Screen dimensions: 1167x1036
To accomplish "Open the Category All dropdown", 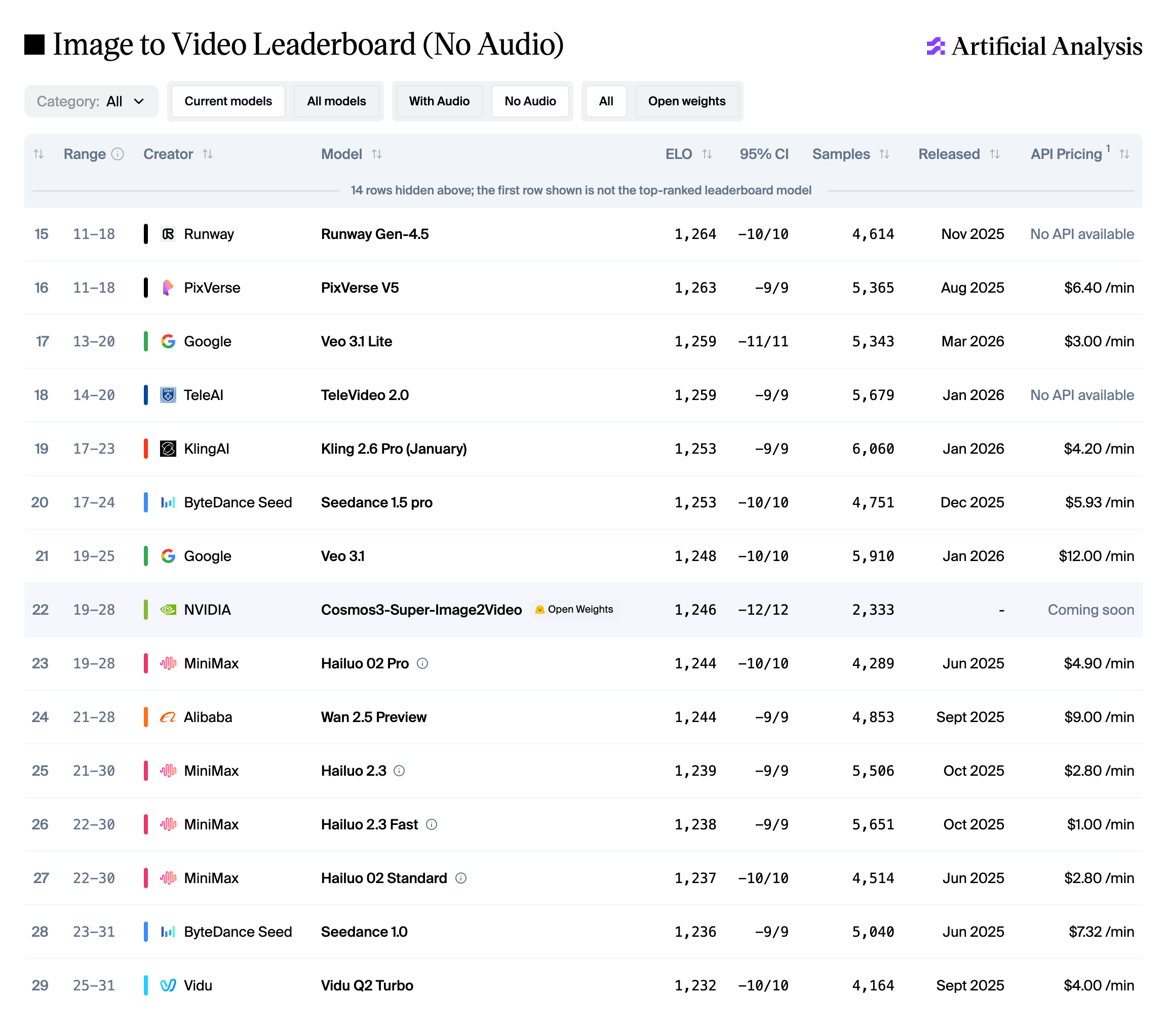I will (91, 102).
